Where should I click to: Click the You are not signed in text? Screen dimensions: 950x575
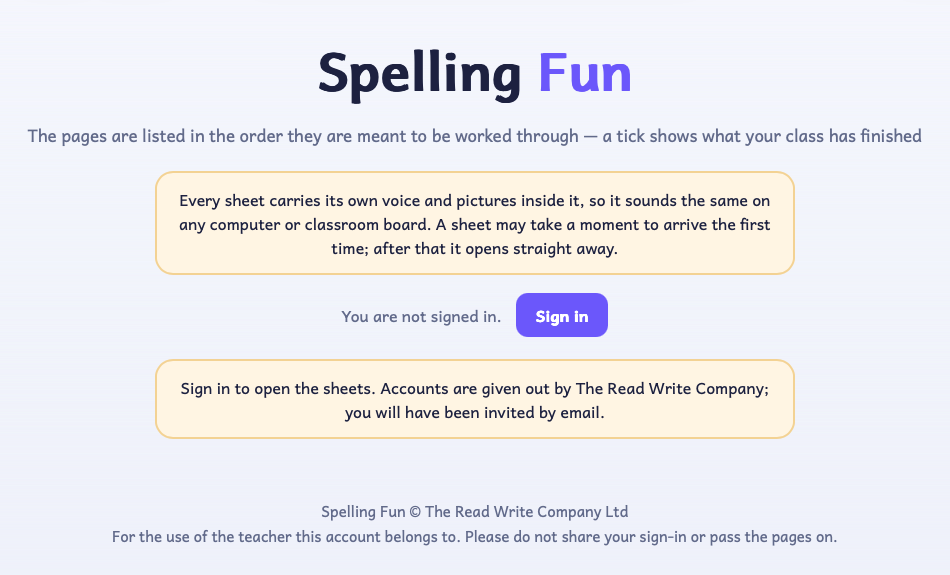pyautogui.click(x=421, y=316)
